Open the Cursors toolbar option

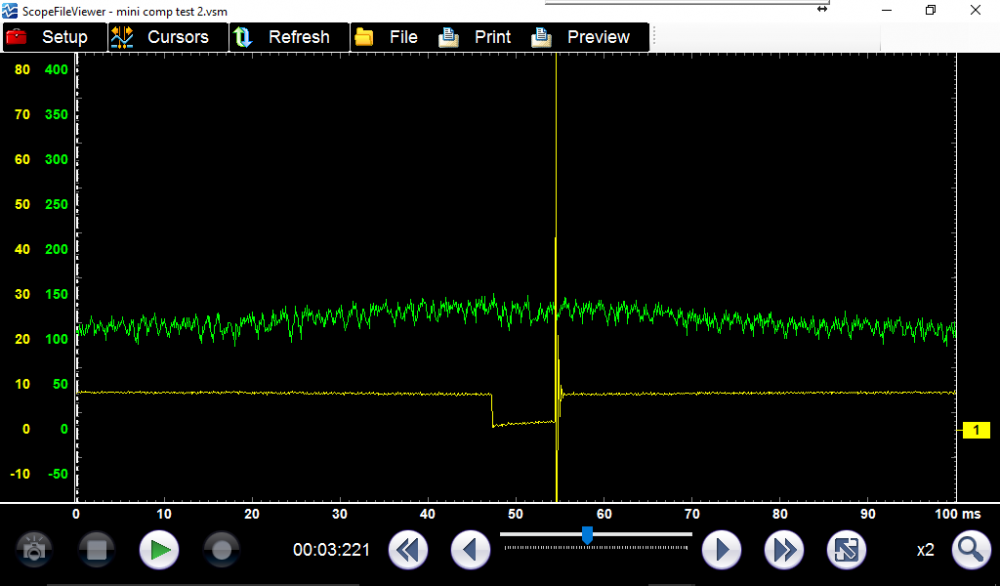168,37
